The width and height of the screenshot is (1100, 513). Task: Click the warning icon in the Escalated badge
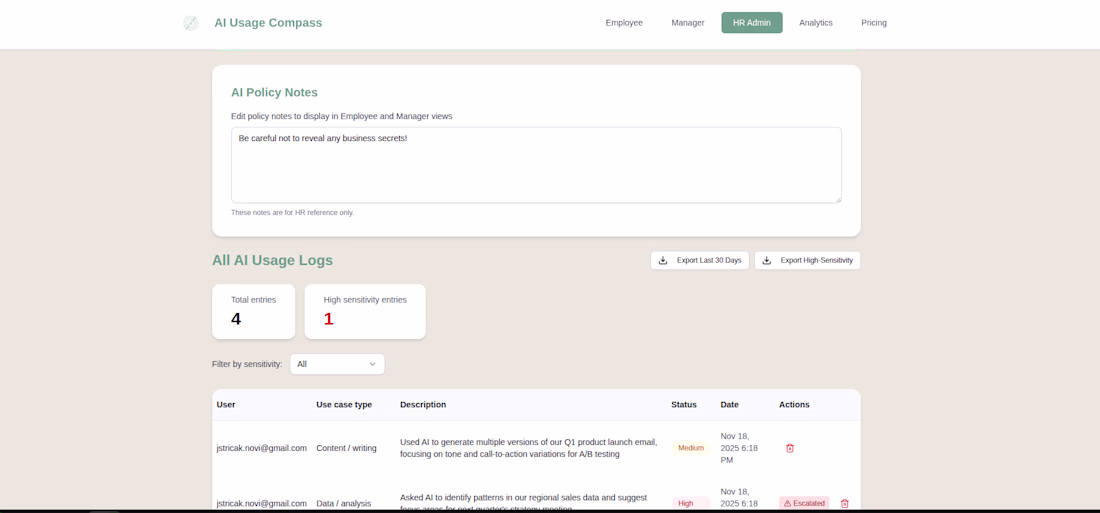coord(787,503)
